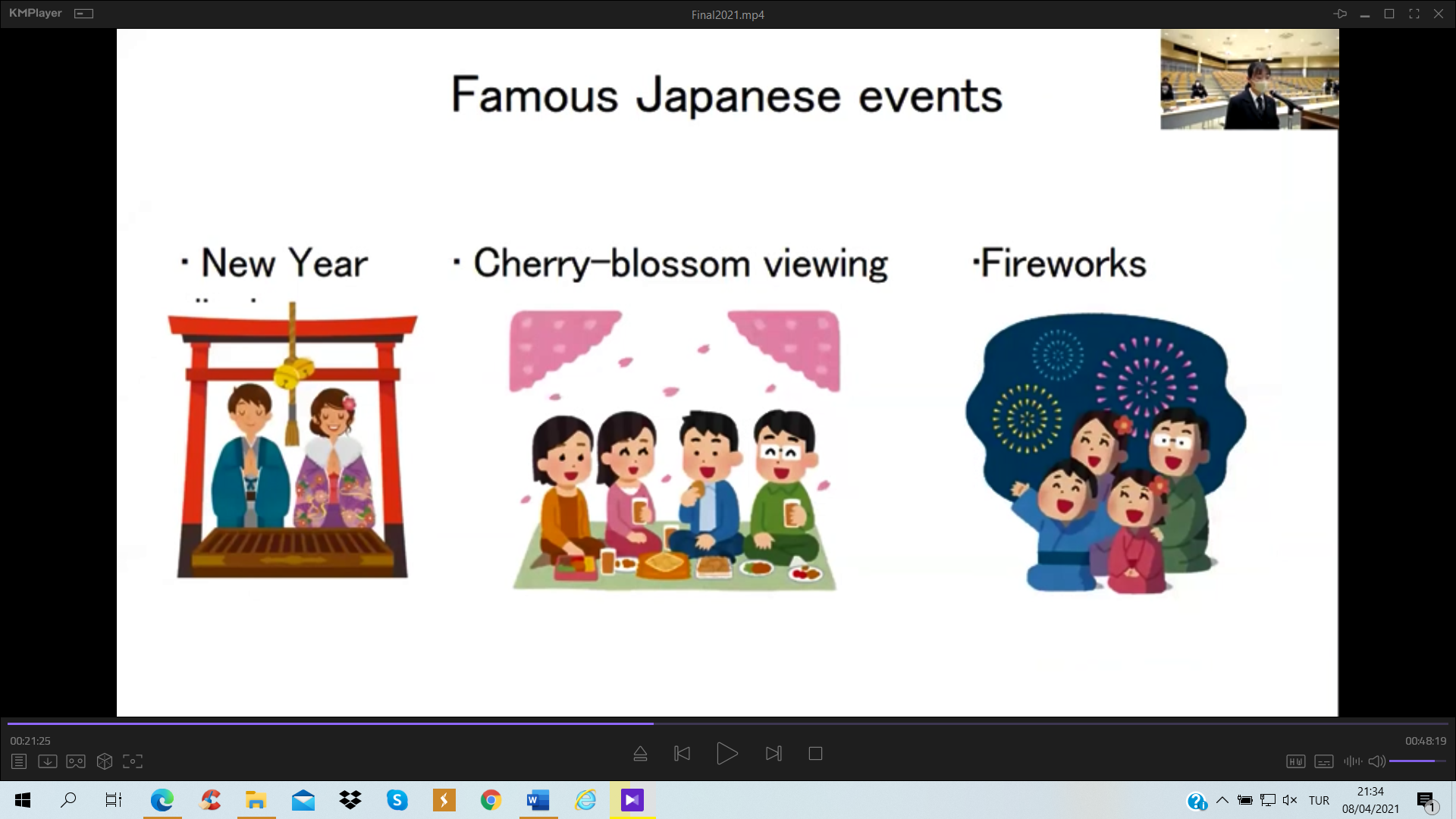The height and width of the screenshot is (819, 1456).
Task: Expand hidden system tray icons chevron
Action: click(x=1222, y=800)
